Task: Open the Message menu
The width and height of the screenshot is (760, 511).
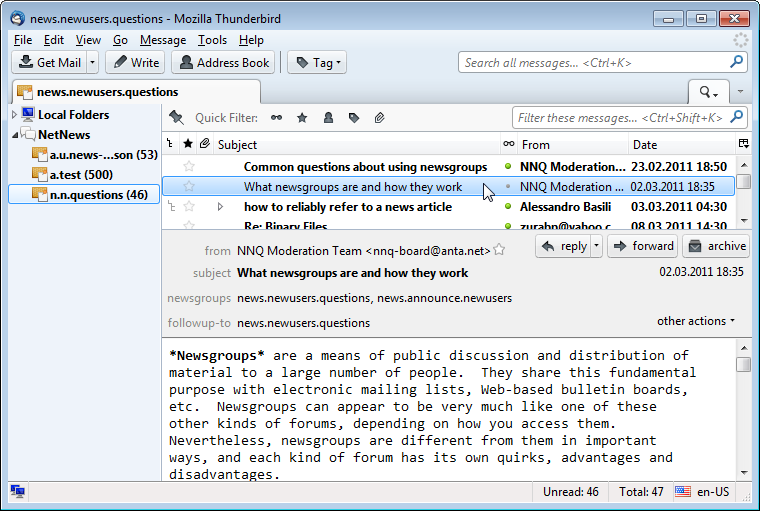Action: (x=162, y=40)
